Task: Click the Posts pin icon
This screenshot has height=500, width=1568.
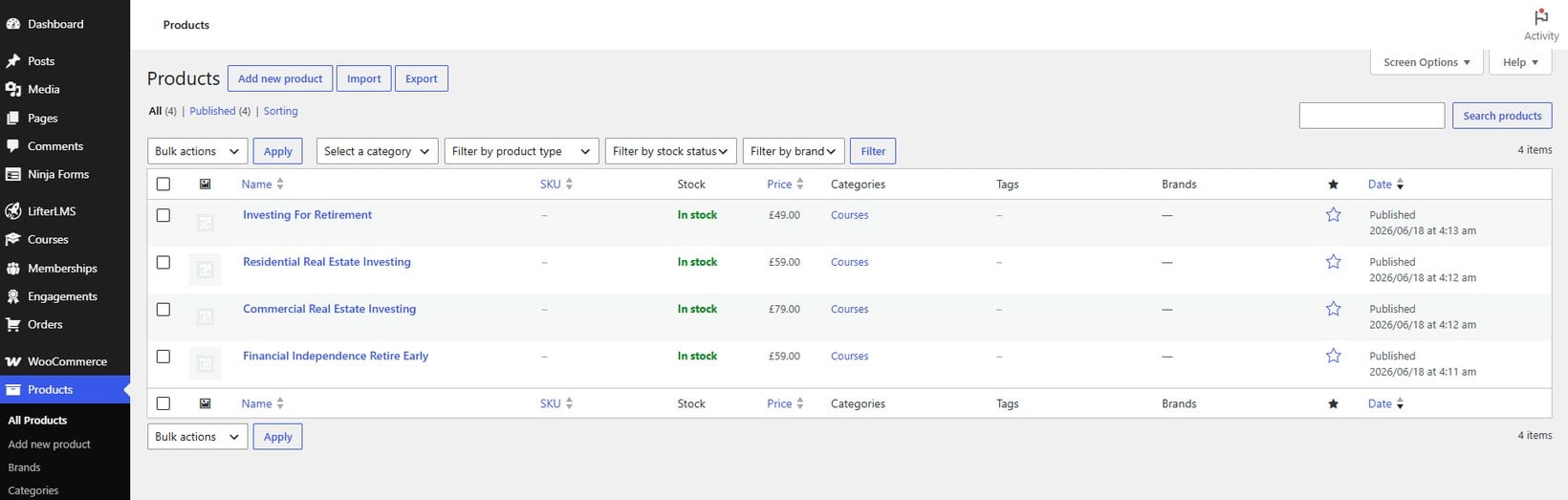Action: (13, 61)
